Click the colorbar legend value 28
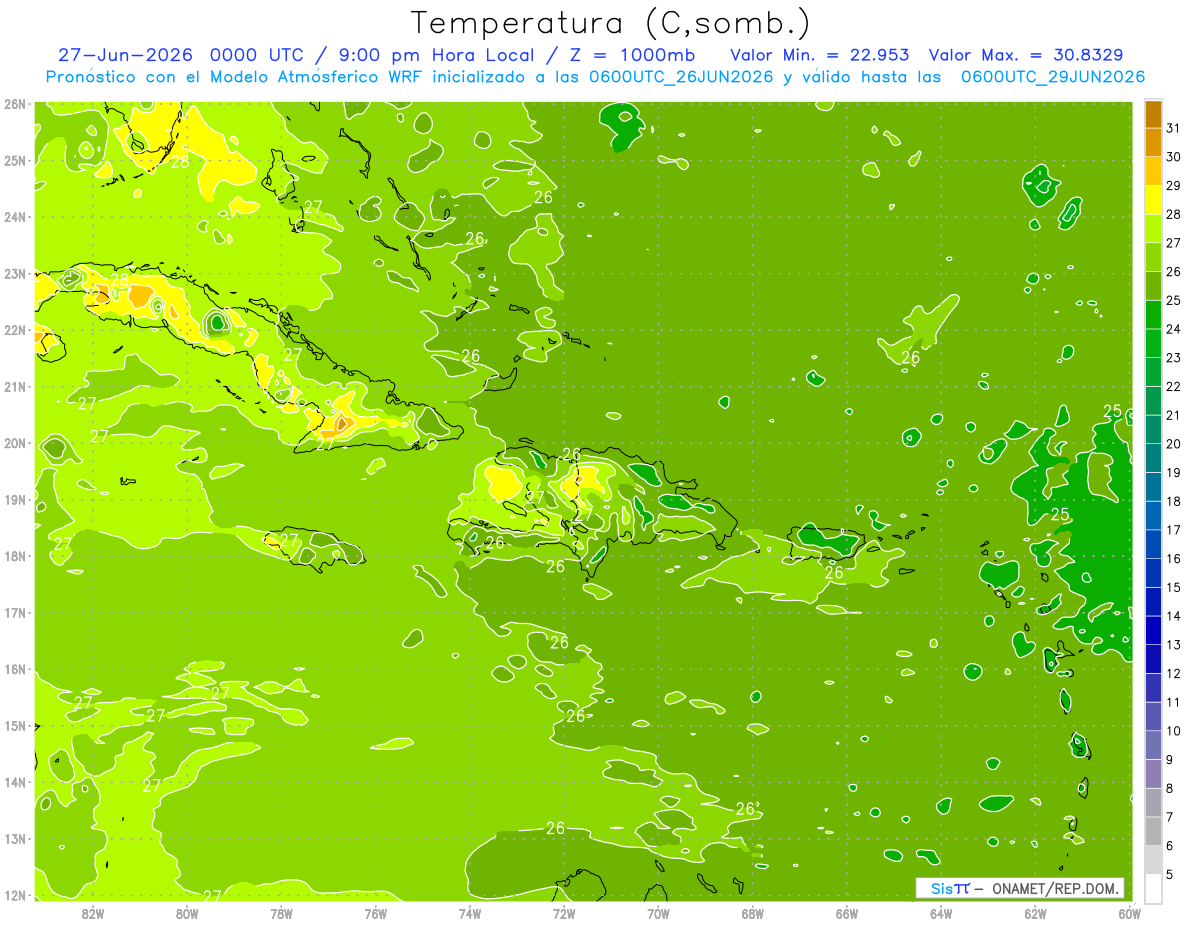 coord(1174,214)
